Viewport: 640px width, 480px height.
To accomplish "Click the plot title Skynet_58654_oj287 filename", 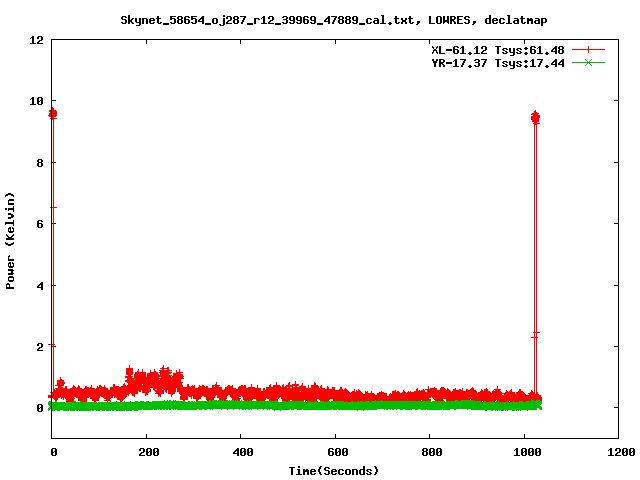I will pyautogui.click(x=333, y=20).
